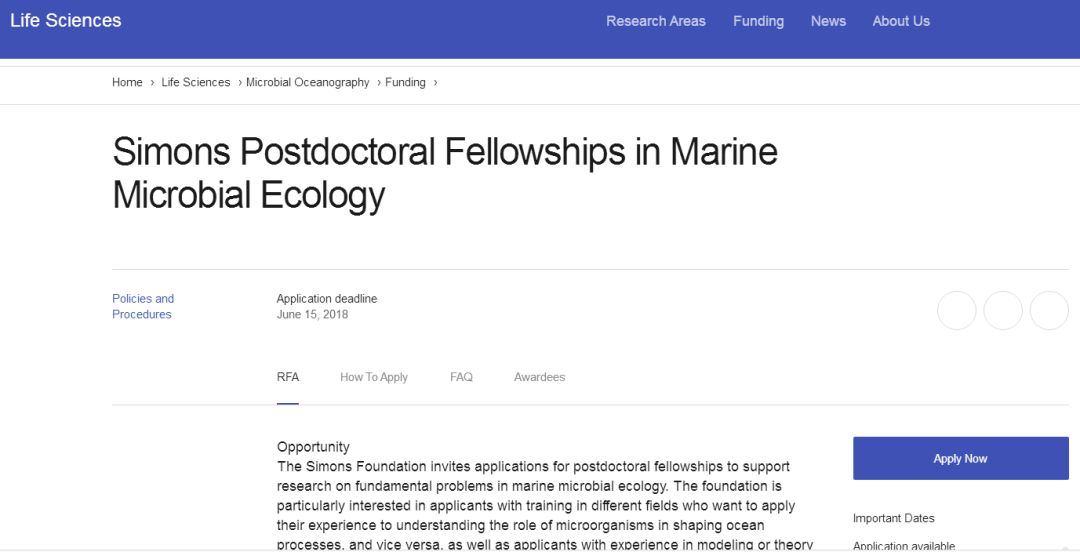Click the Simons Postdoctoral Fellowships page heading
Viewport: 1080px width, 552px height.
pos(445,172)
